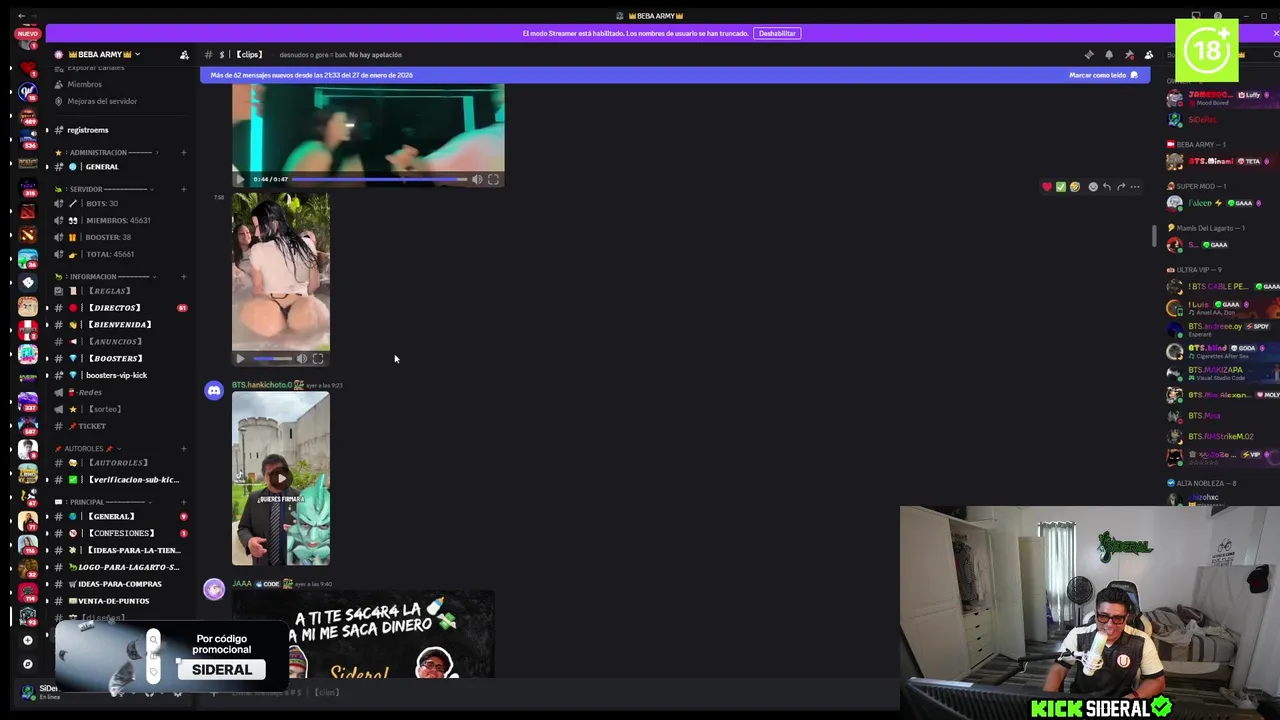Seek the top video progress bar

(379, 180)
